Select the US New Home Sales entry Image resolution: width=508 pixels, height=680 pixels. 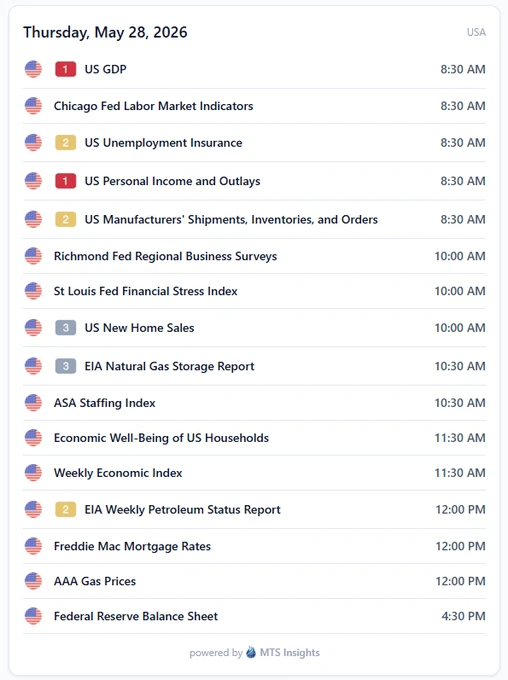coord(139,328)
